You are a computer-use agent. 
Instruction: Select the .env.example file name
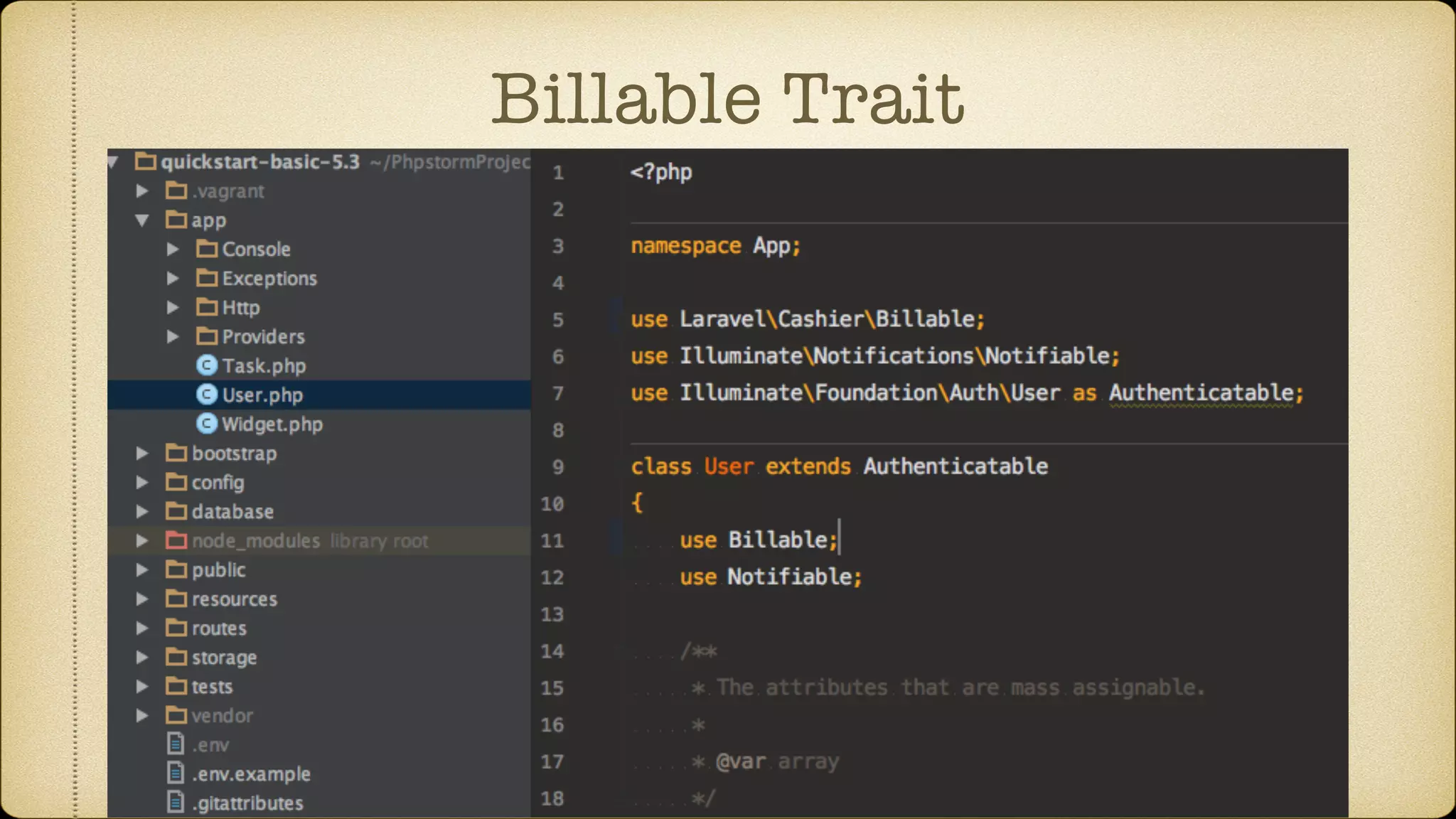(251, 774)
